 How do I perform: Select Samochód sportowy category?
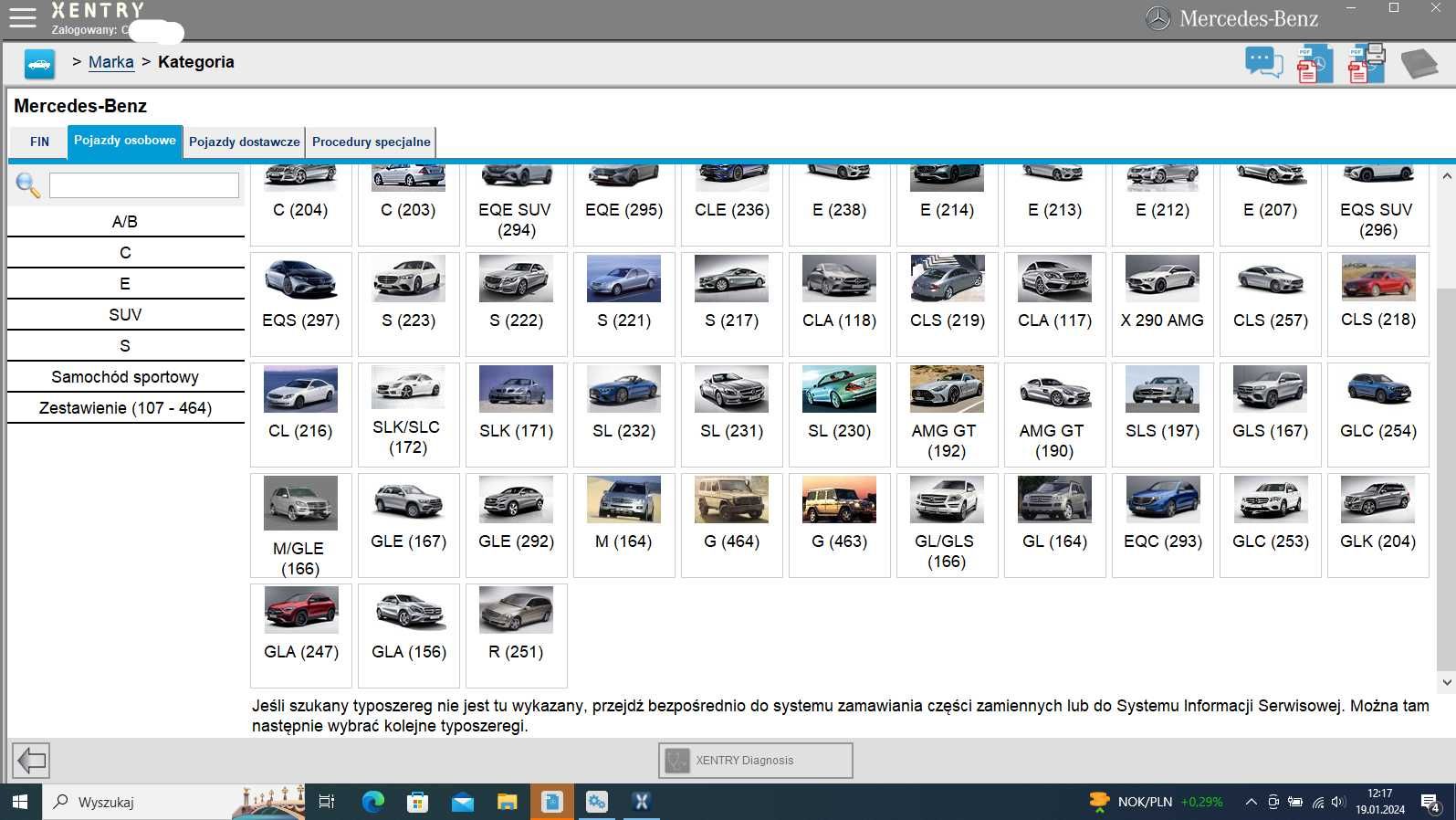[125, 377]
